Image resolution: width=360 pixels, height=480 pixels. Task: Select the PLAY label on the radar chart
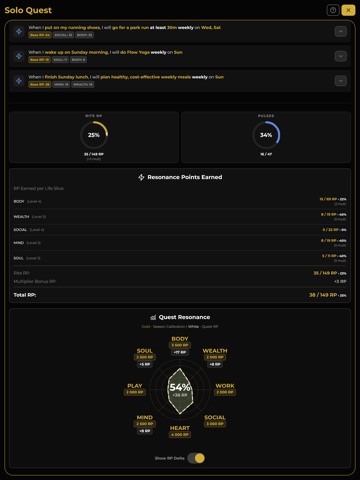[x=135, y=386]
